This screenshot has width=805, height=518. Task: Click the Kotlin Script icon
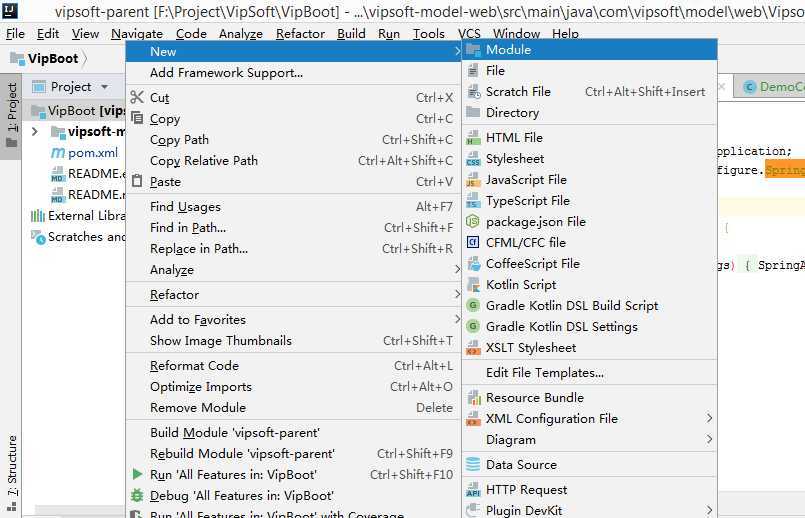[473, 284]
